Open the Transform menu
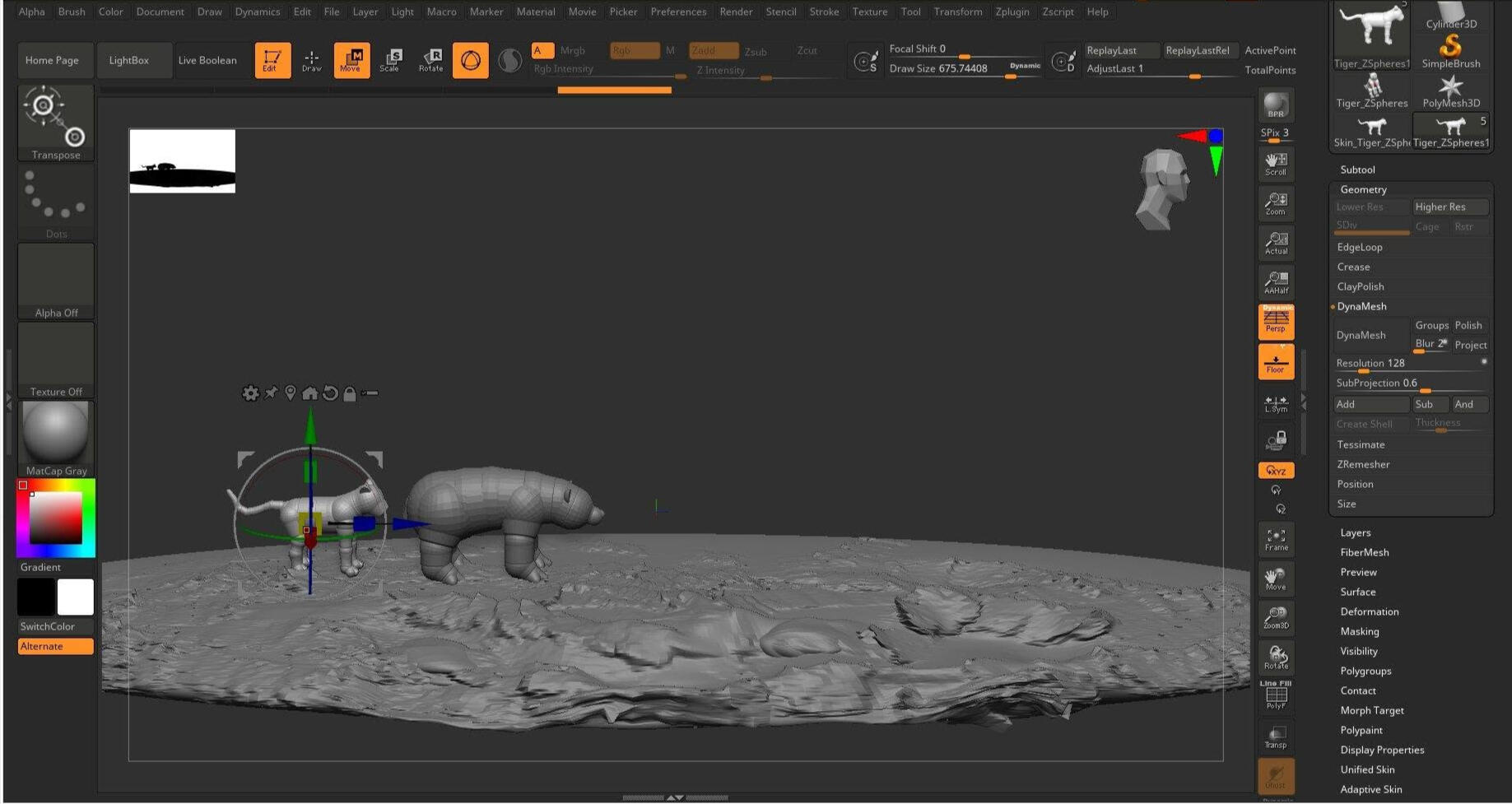Viewport: 1512px width, 804px height. click(x=958, y=12)
